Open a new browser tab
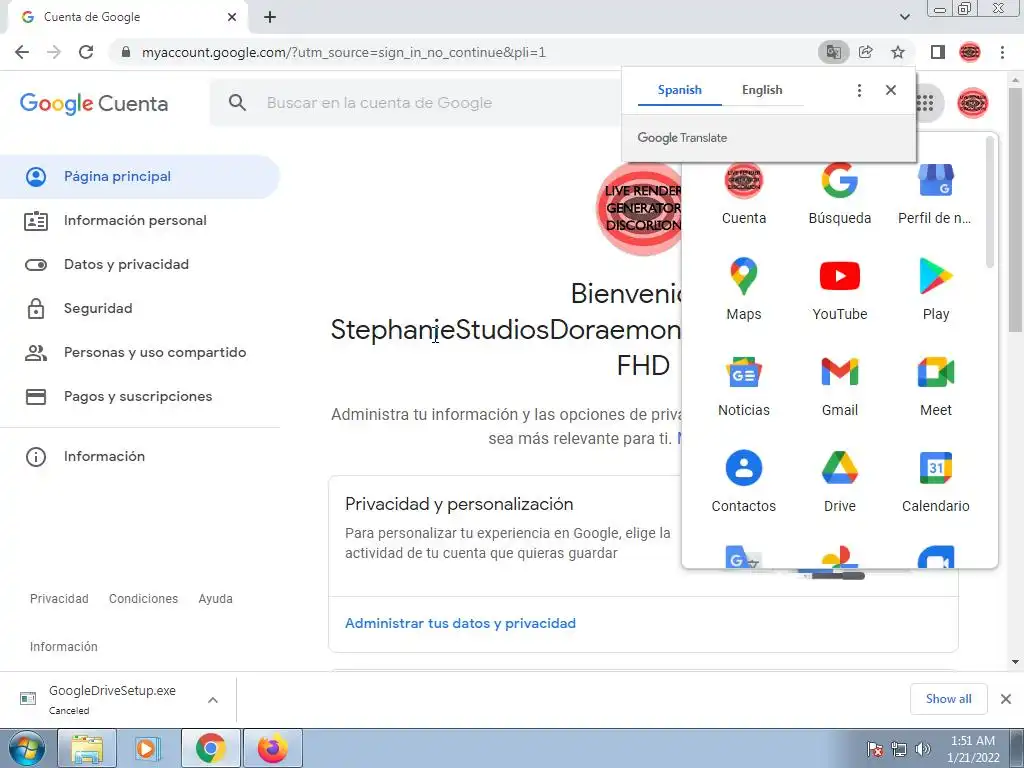The height and width of the screenshot is (768, 1024). 270,17
